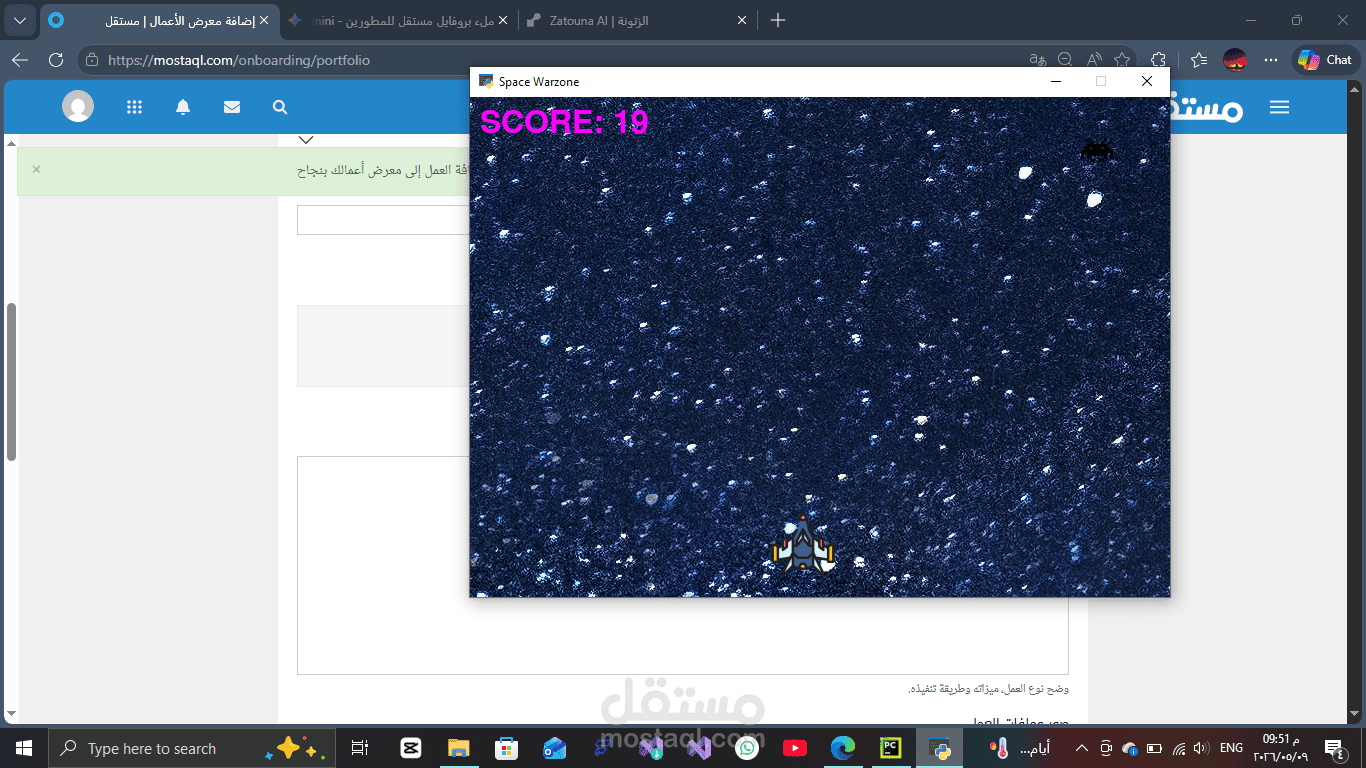
Task: Click the alien enemy in Space Warzone
Action: click(1097, 150)
